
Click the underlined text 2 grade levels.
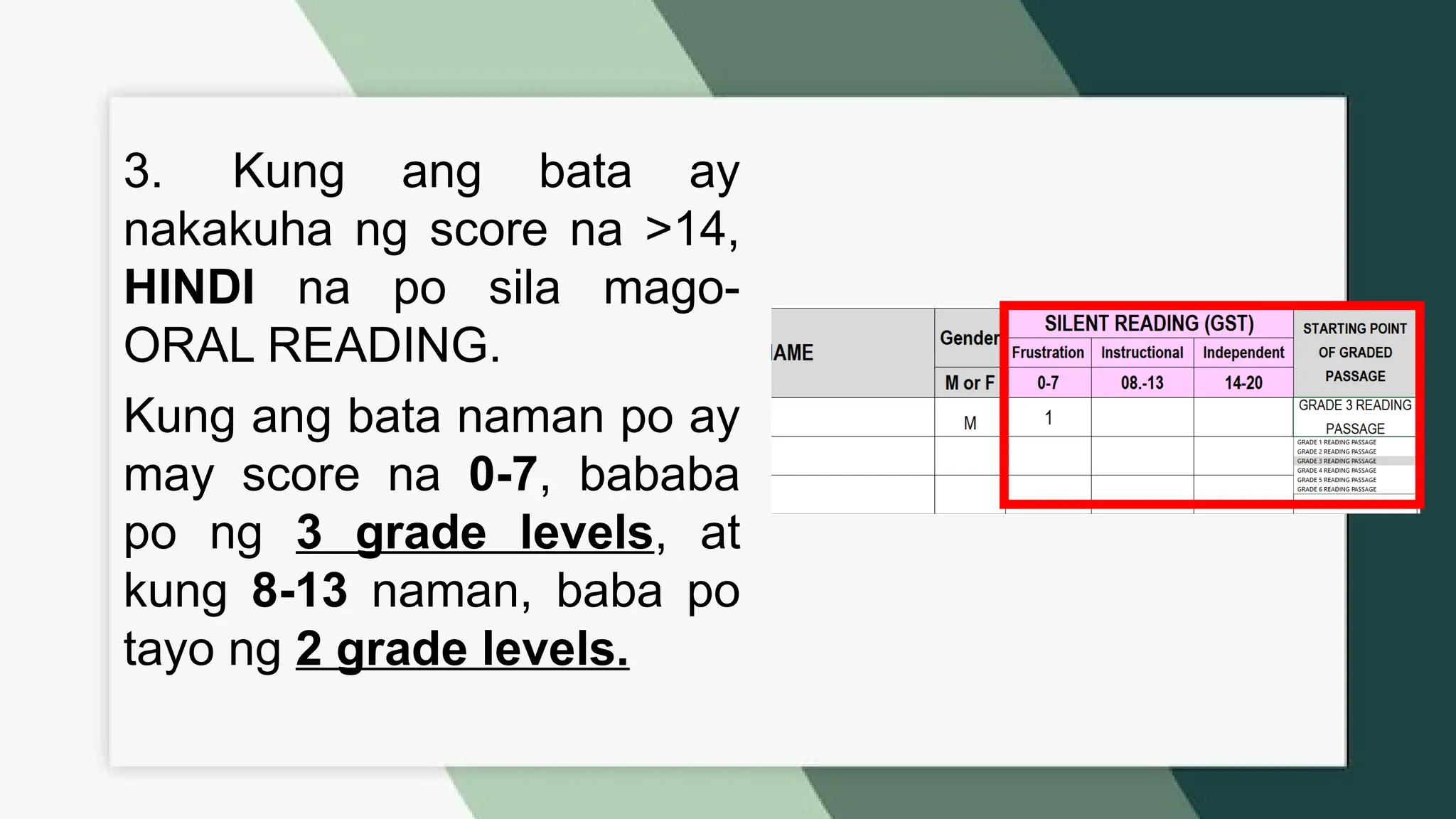(462, 649)
